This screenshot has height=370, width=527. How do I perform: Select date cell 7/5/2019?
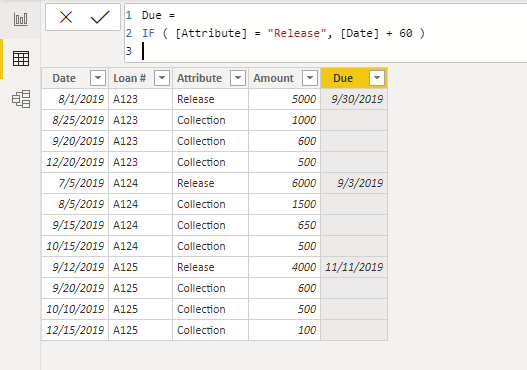(x=75, y=183)
